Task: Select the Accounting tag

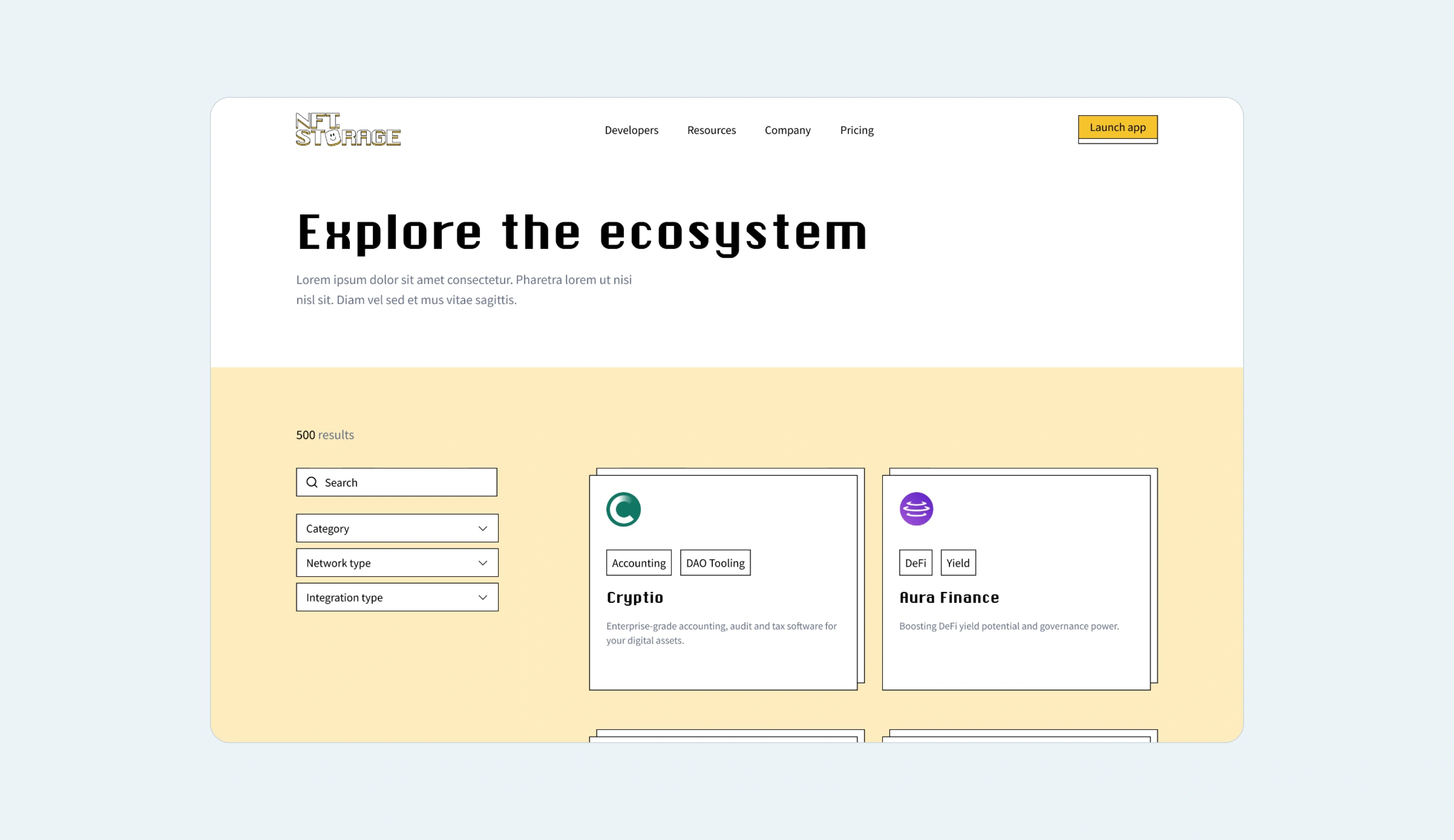Action: [639, 563]
